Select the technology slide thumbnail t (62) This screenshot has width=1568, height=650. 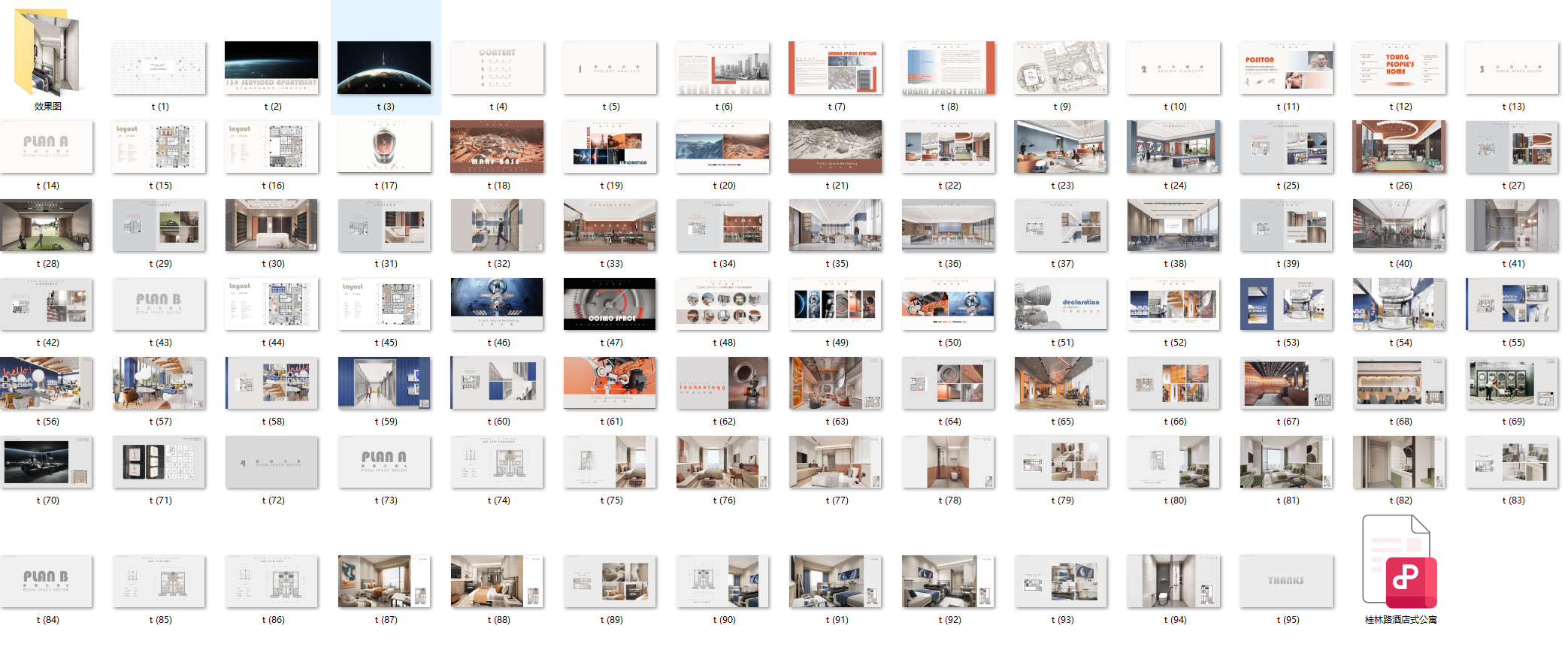[x=722, y=382]
